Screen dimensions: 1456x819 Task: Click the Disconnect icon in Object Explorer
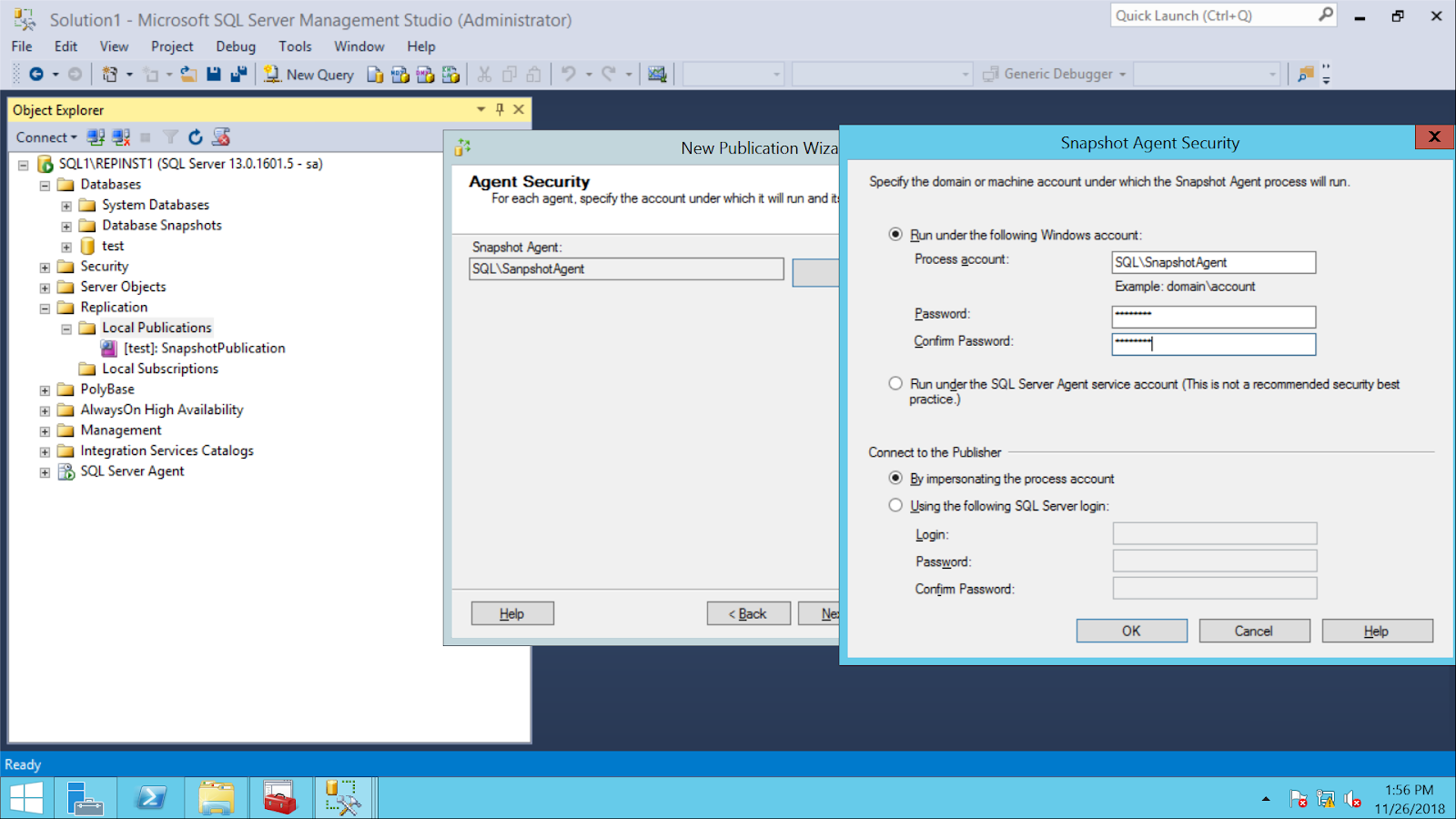(x=121, y=137)
